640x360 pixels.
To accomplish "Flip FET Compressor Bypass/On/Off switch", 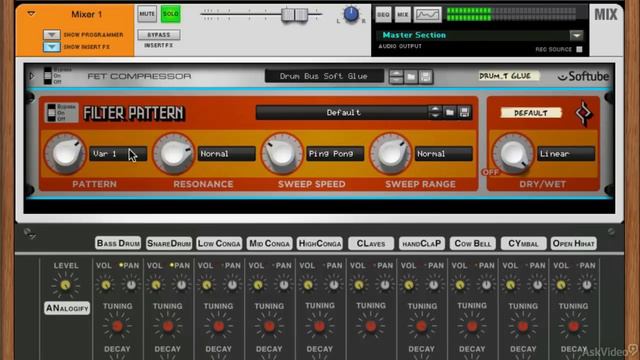I will pyautogui.click(x=48, y=76).
